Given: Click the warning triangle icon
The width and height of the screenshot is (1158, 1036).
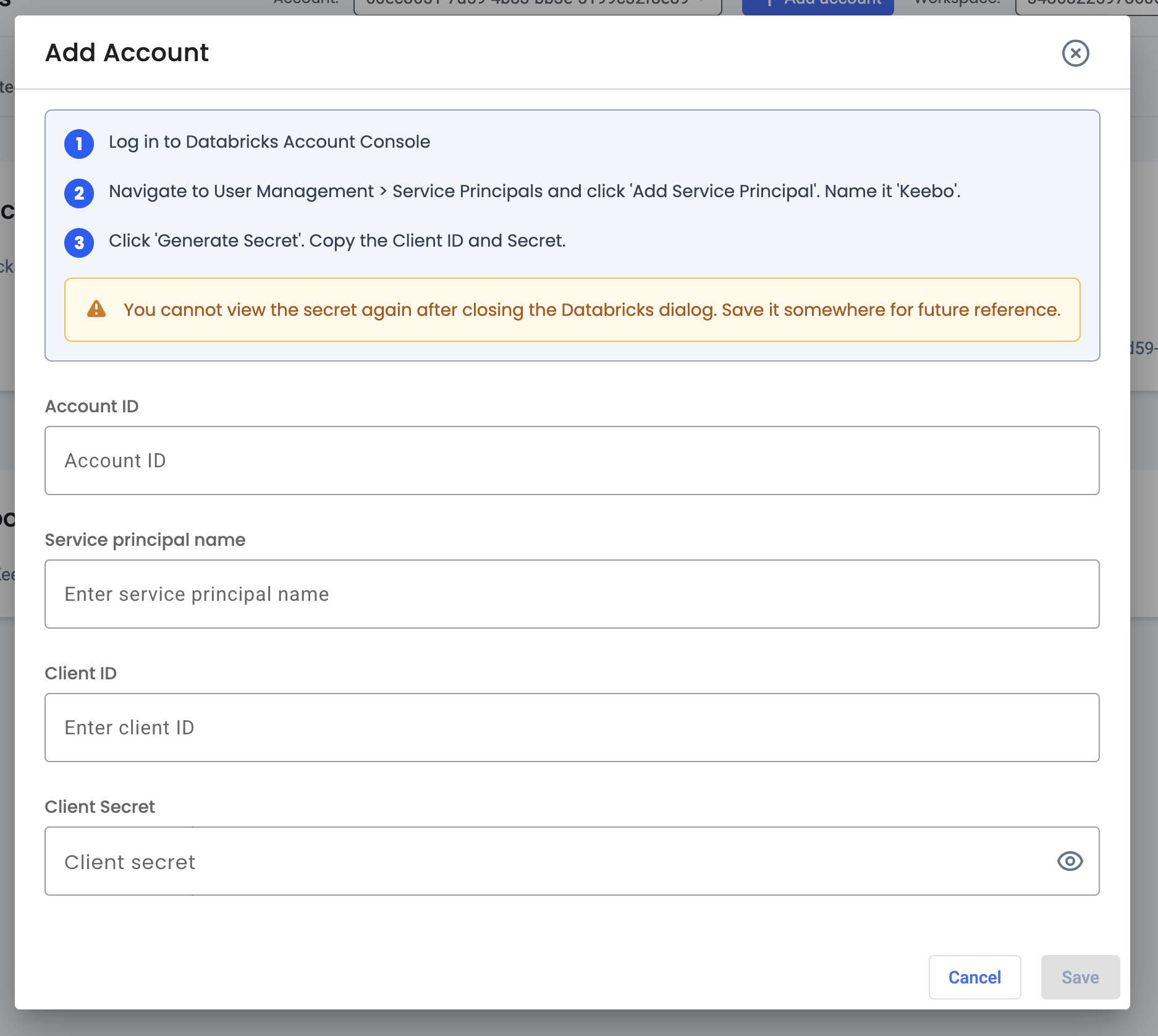Looking at the screenshot, I should point(97,309).
